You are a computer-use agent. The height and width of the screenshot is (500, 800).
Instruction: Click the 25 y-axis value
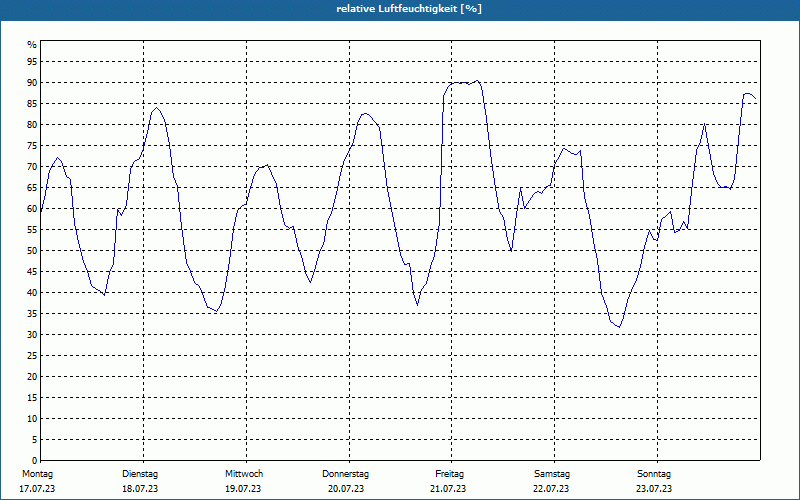tap(32, 356)
